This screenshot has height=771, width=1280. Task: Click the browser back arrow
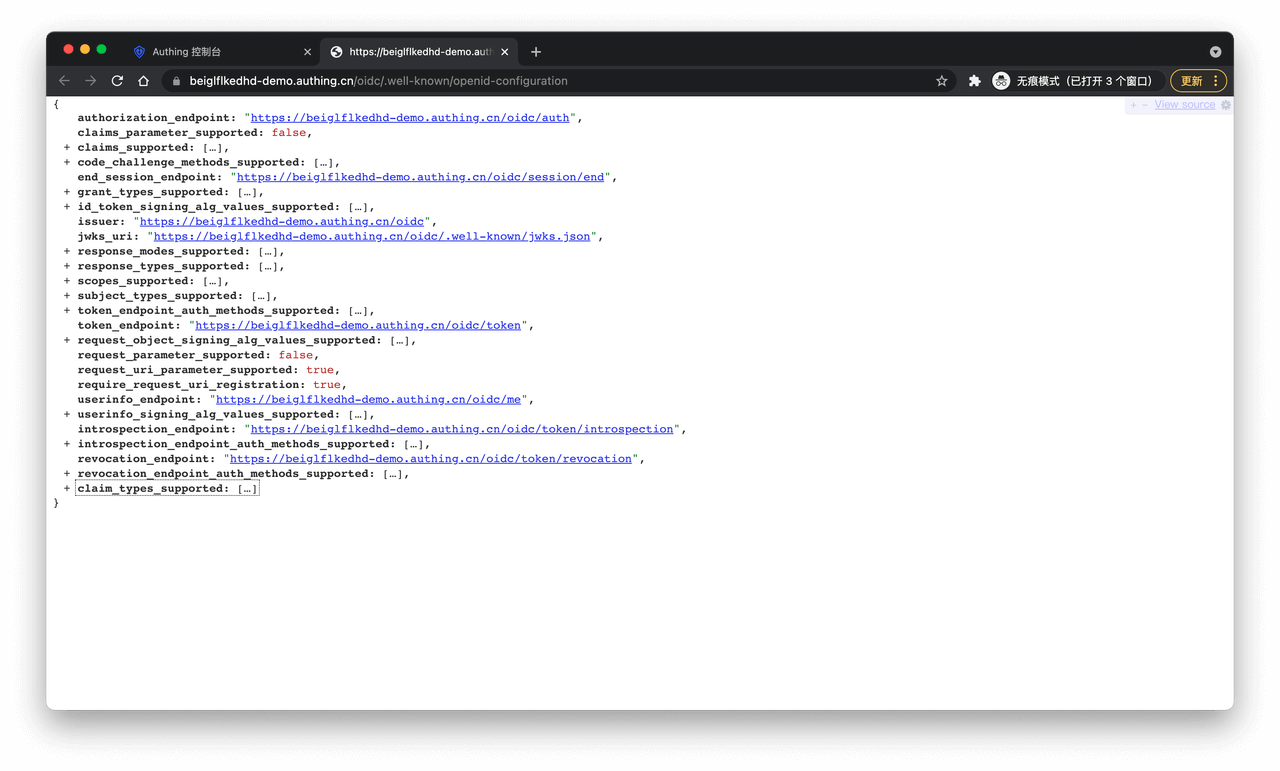click(x=64, y=81)
